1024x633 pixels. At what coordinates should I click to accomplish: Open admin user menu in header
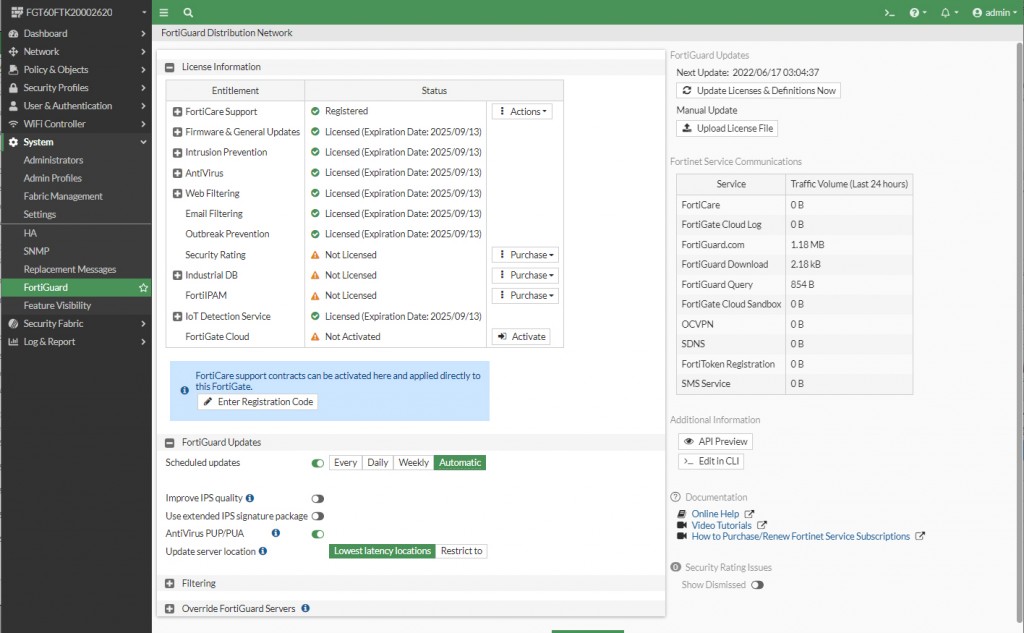click(x=994, y=12)
